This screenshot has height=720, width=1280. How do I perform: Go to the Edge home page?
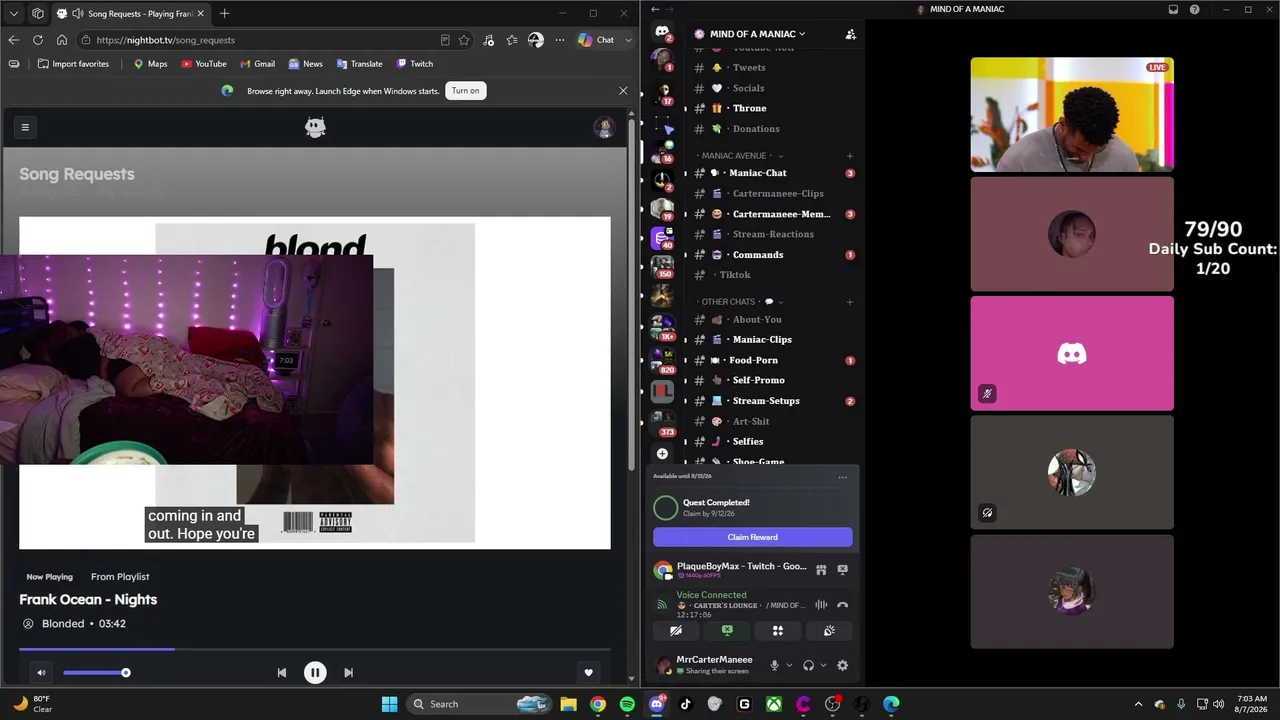pyautogui.click(x=62, y=40)
